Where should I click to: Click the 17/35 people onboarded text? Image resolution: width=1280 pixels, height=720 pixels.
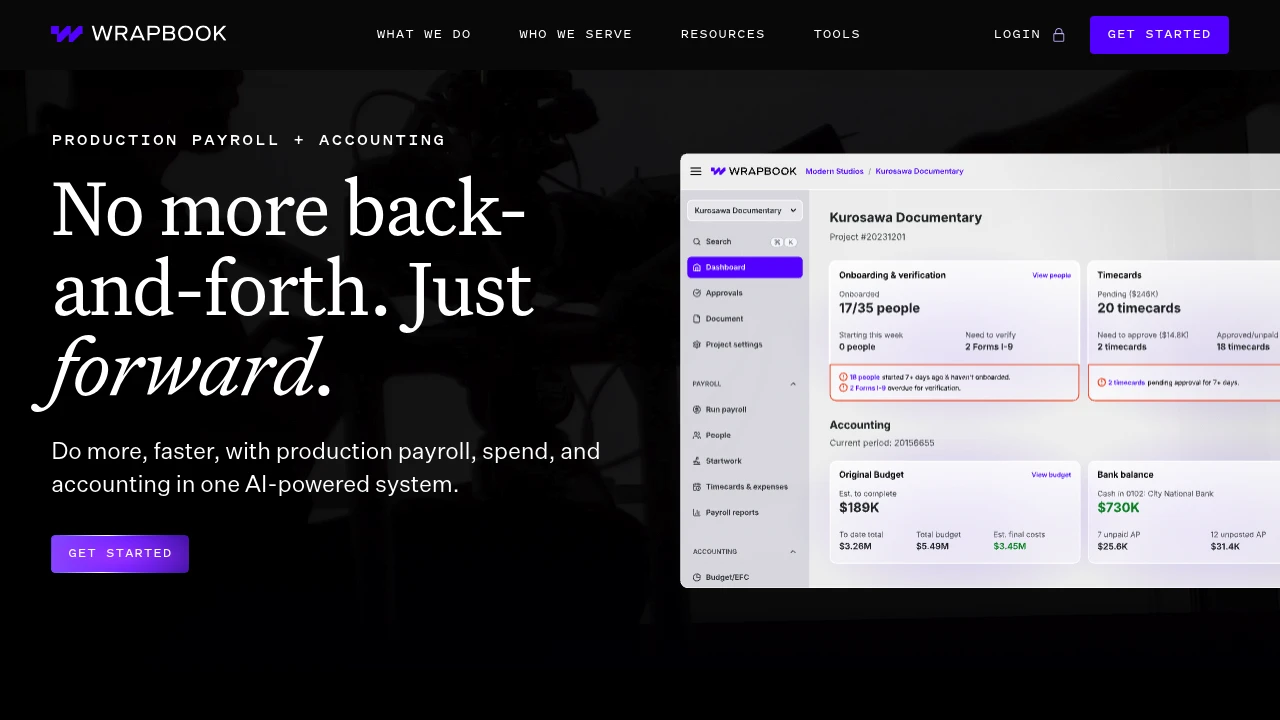879,308
